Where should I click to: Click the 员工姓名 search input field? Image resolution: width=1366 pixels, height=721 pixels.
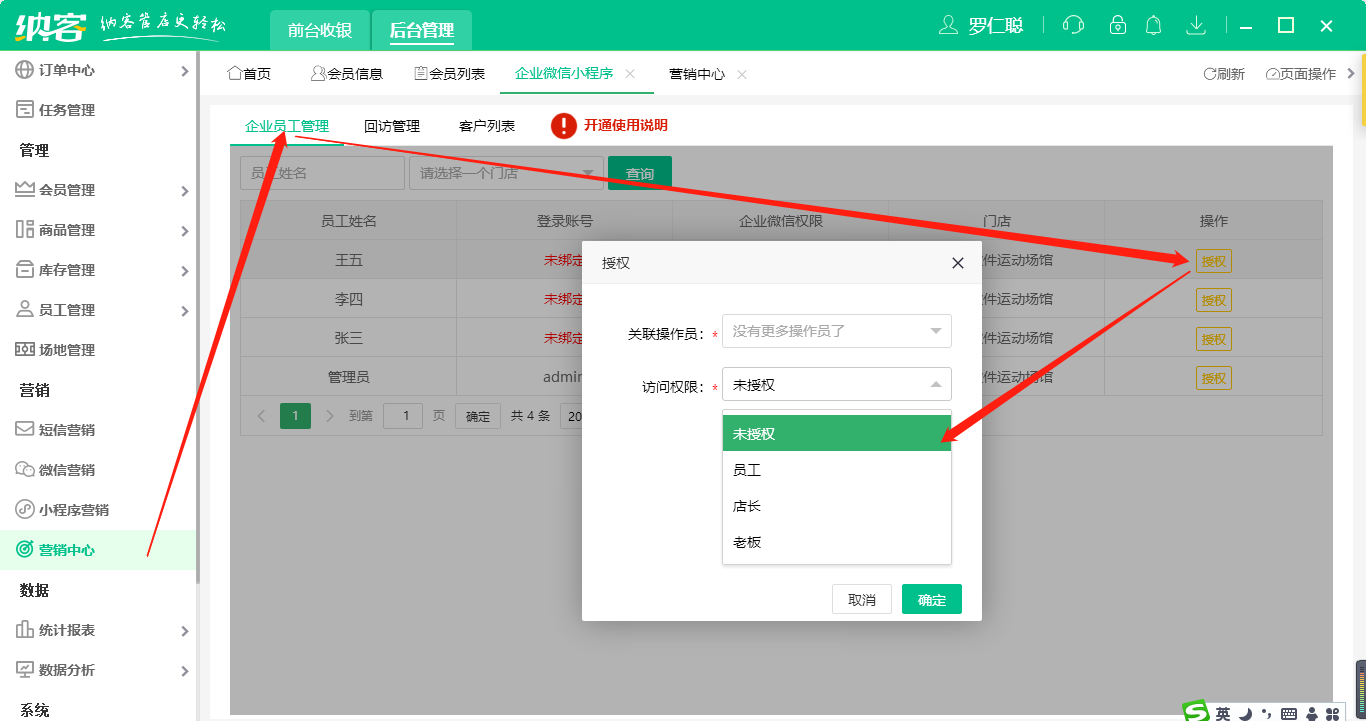coord(321,172)
